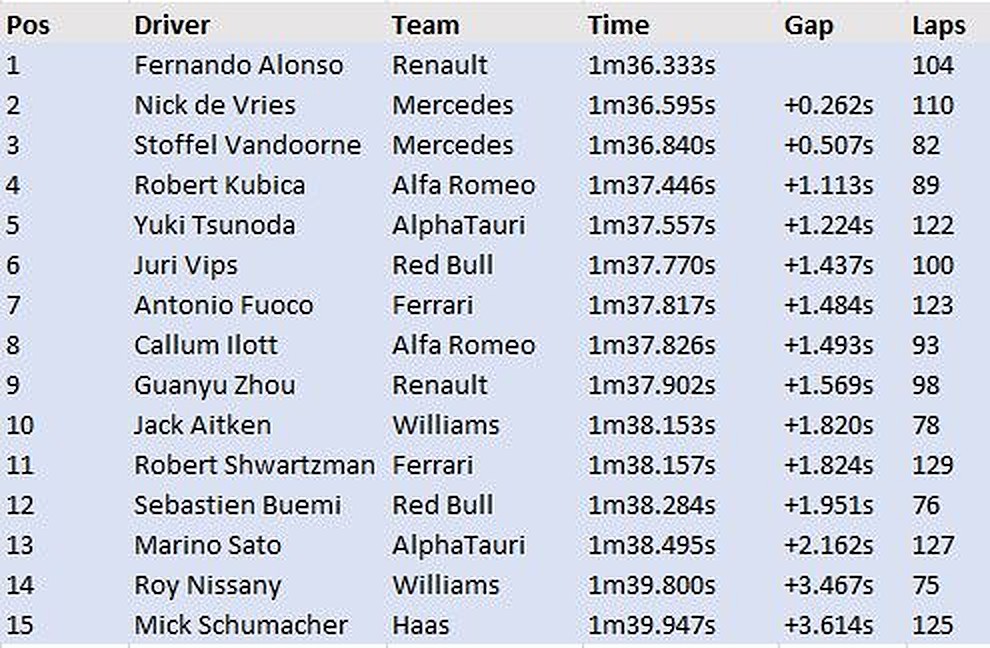Select the Sebastien Buemi cell
990x648 pixels.
pyautogui.click(x=237, y=505)
